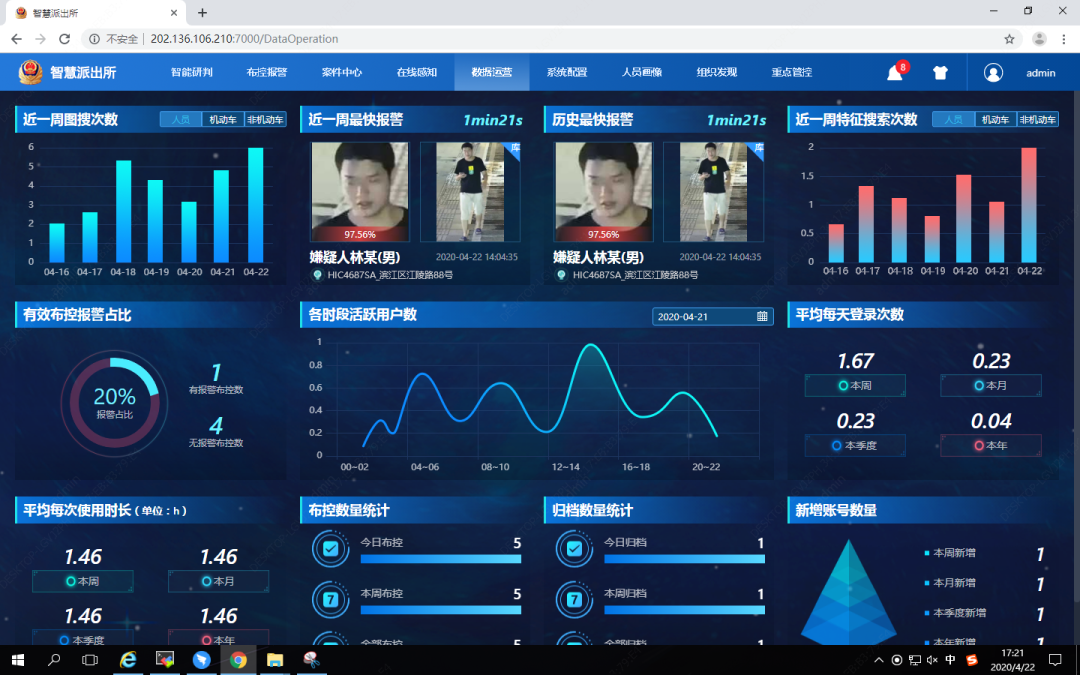Click the 今日布控 progress bar

pos(441,559)
